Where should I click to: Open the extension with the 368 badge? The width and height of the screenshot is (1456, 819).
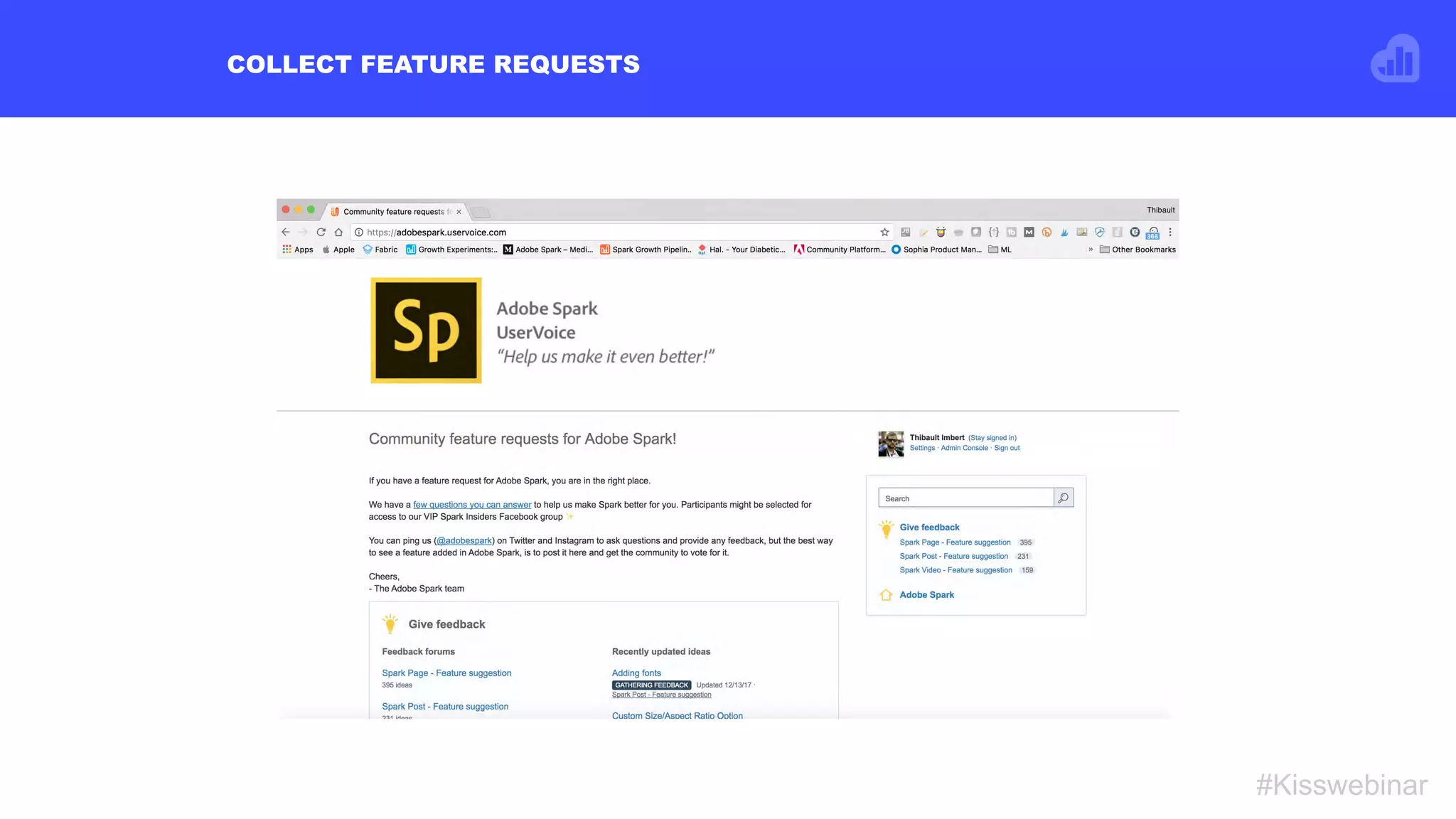tap(1153, 232)
